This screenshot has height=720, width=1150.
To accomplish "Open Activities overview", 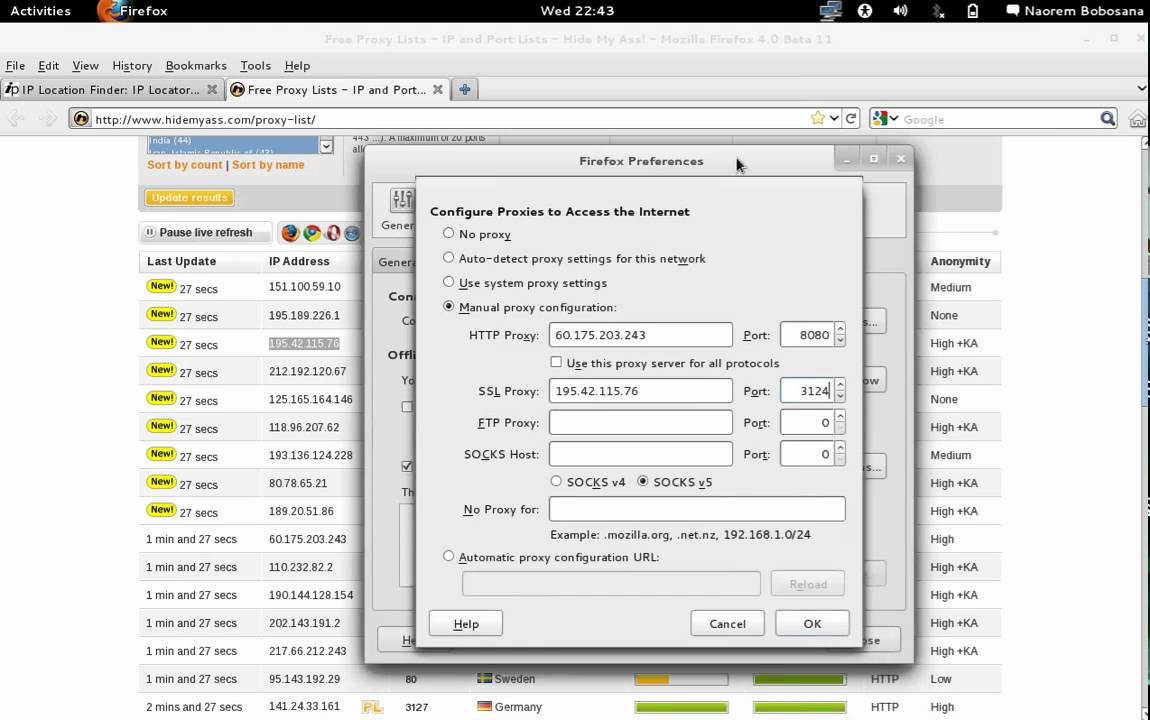I will [x=40, y=11].
